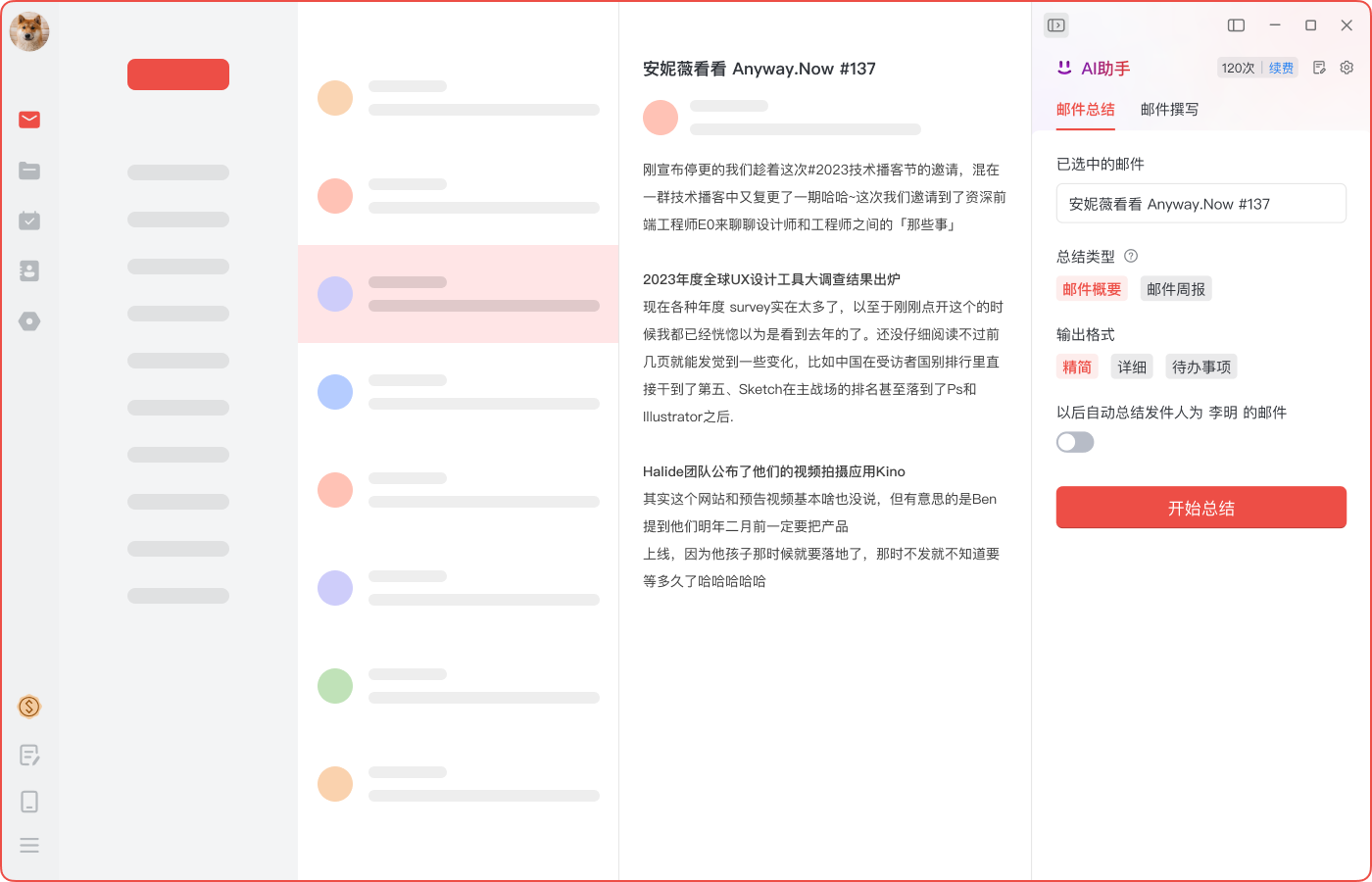Viewport: 1372px width, 882px height.
Task: Open the hamburger menu at sidebar bottom
Action: click(29, 845)
